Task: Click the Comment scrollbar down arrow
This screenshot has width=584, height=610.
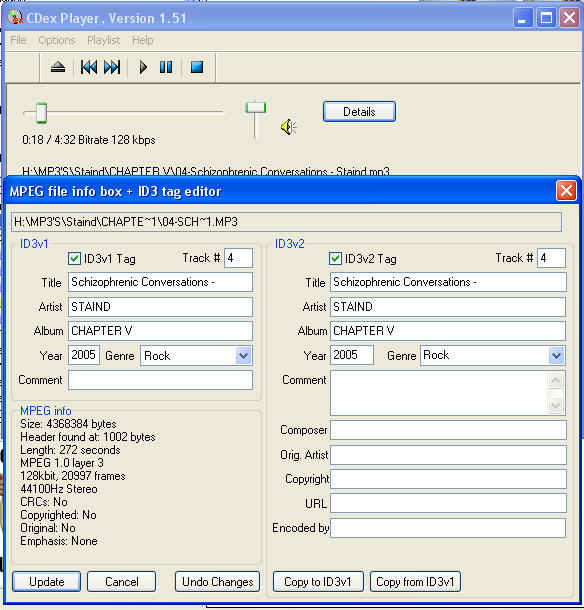Action: 556,406
